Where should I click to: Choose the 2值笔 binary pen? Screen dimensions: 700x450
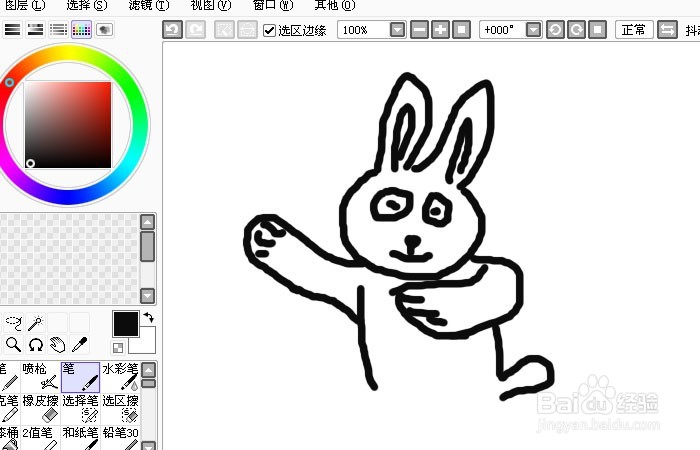[40, 438]
